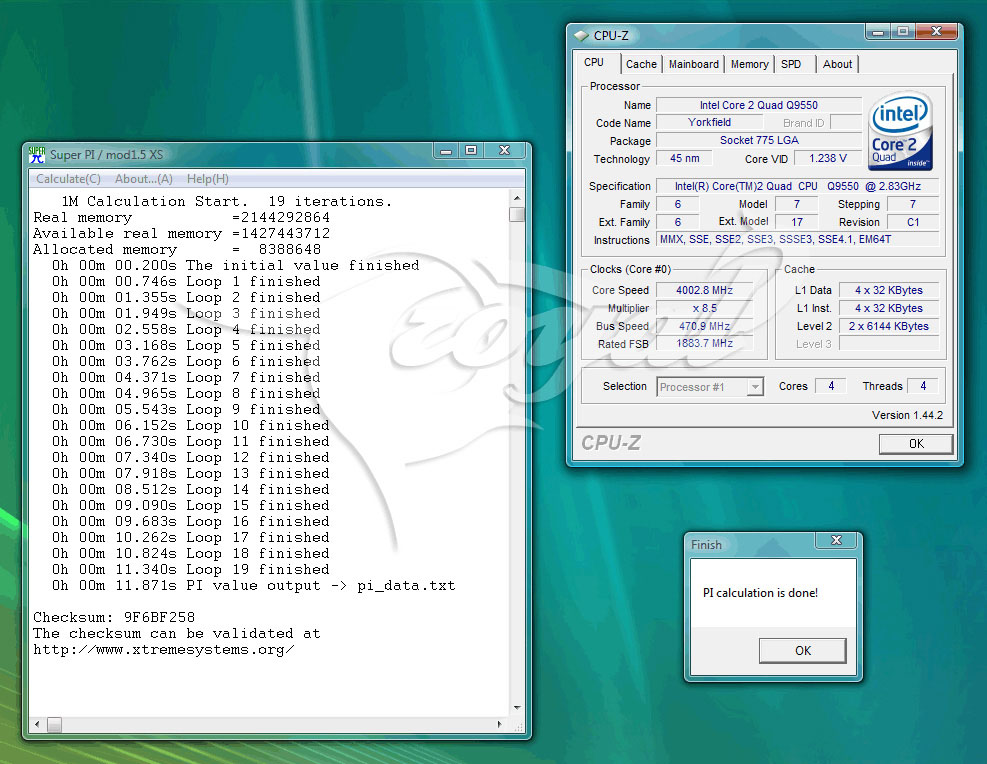Click the 'Checksum: 9F6BF258' line

click(x=114, y=617)
